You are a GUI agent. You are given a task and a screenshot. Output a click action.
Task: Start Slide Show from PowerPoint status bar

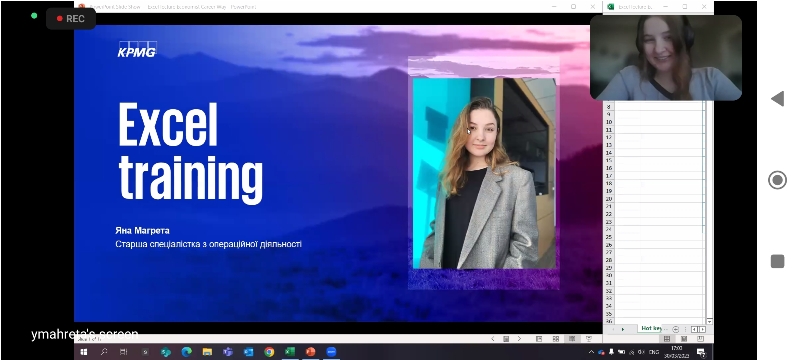click(589, 339)
